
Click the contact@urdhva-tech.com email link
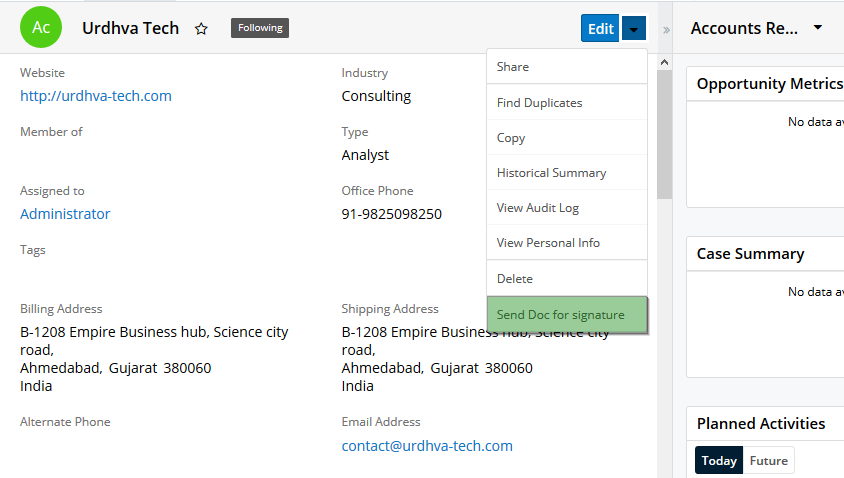427,446
